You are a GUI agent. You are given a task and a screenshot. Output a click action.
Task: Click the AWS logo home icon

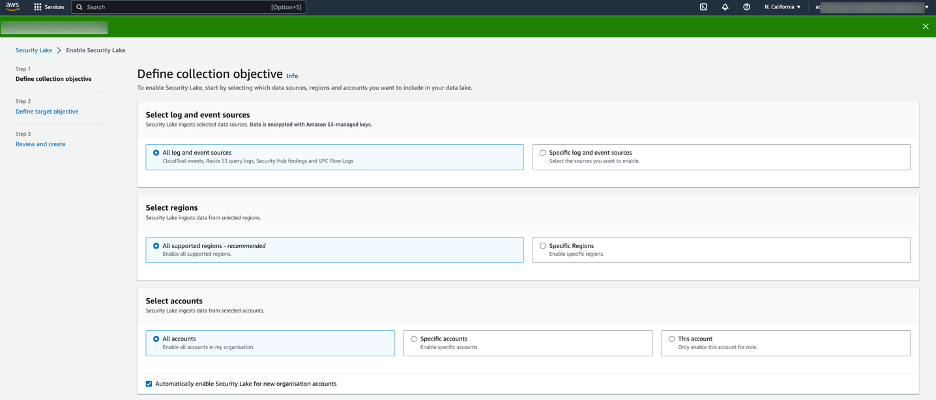click(x=13, y=7)
